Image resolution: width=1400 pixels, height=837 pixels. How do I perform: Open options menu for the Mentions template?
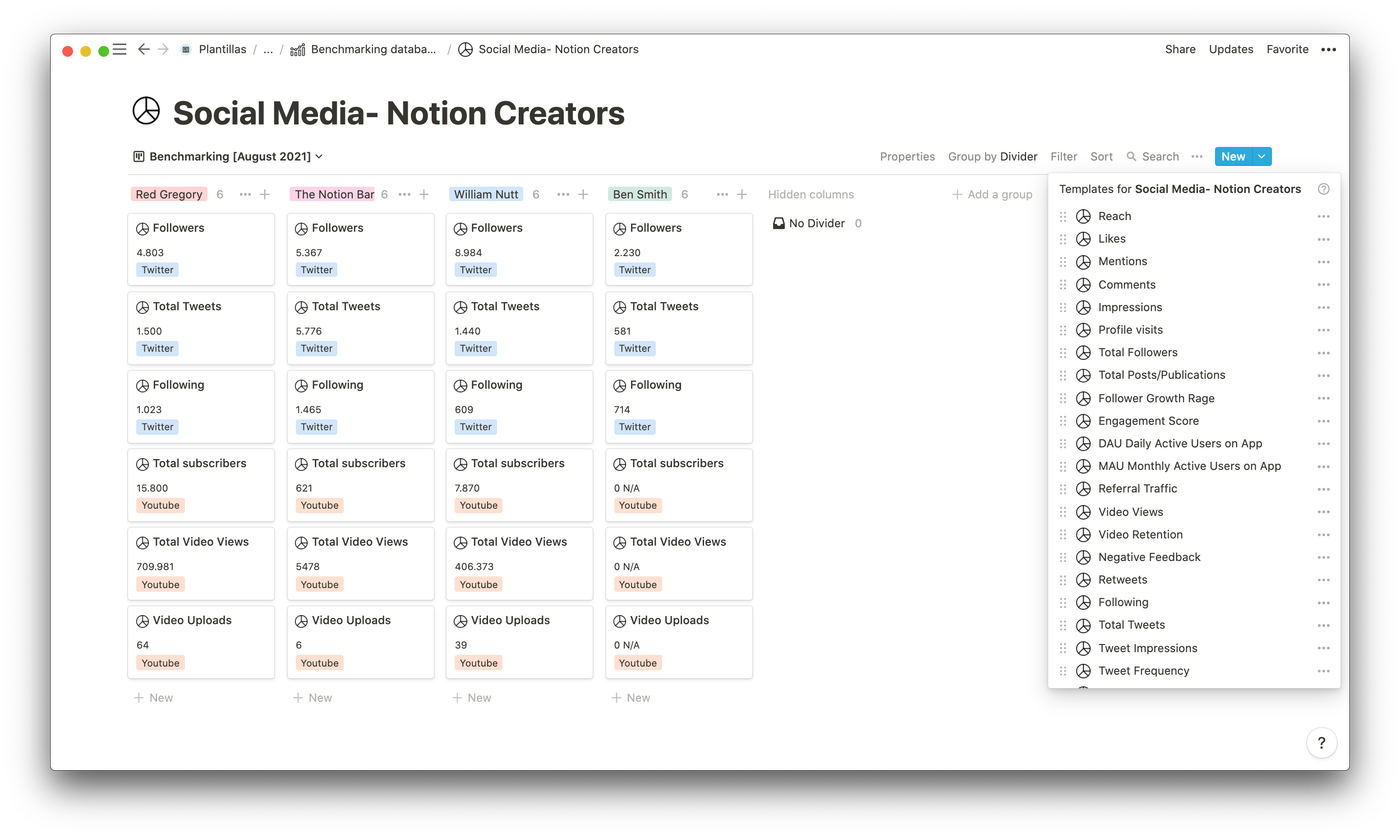[1323, 262]
